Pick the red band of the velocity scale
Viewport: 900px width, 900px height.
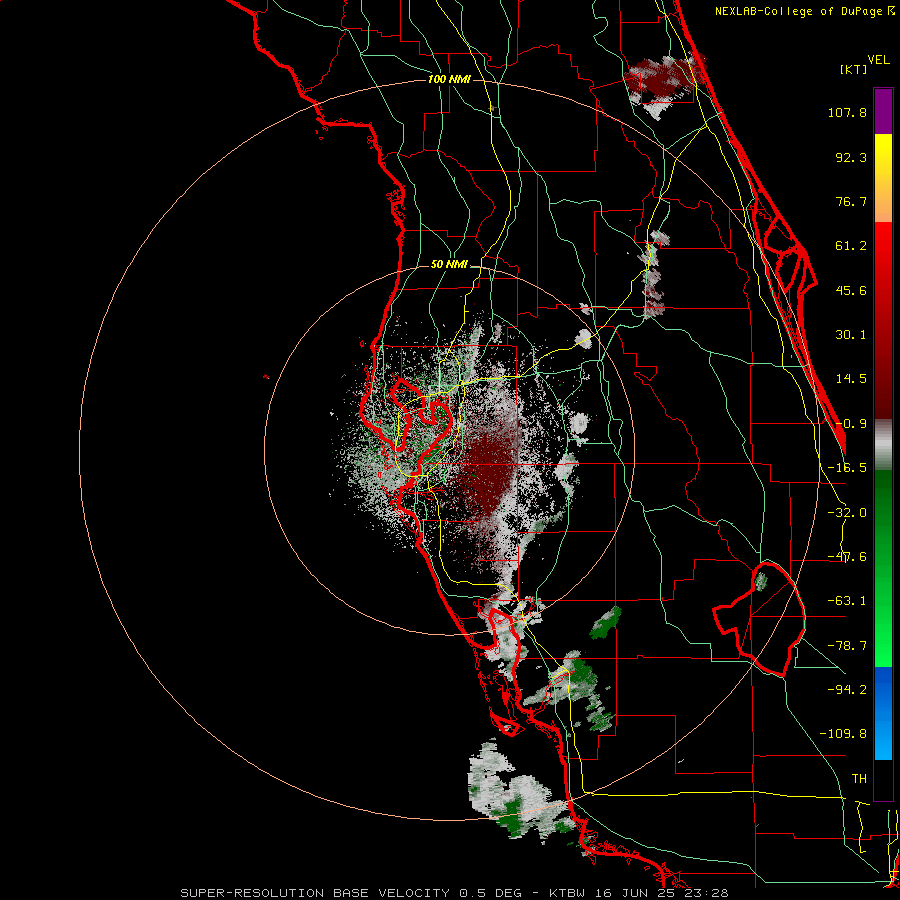click(883, 320)
